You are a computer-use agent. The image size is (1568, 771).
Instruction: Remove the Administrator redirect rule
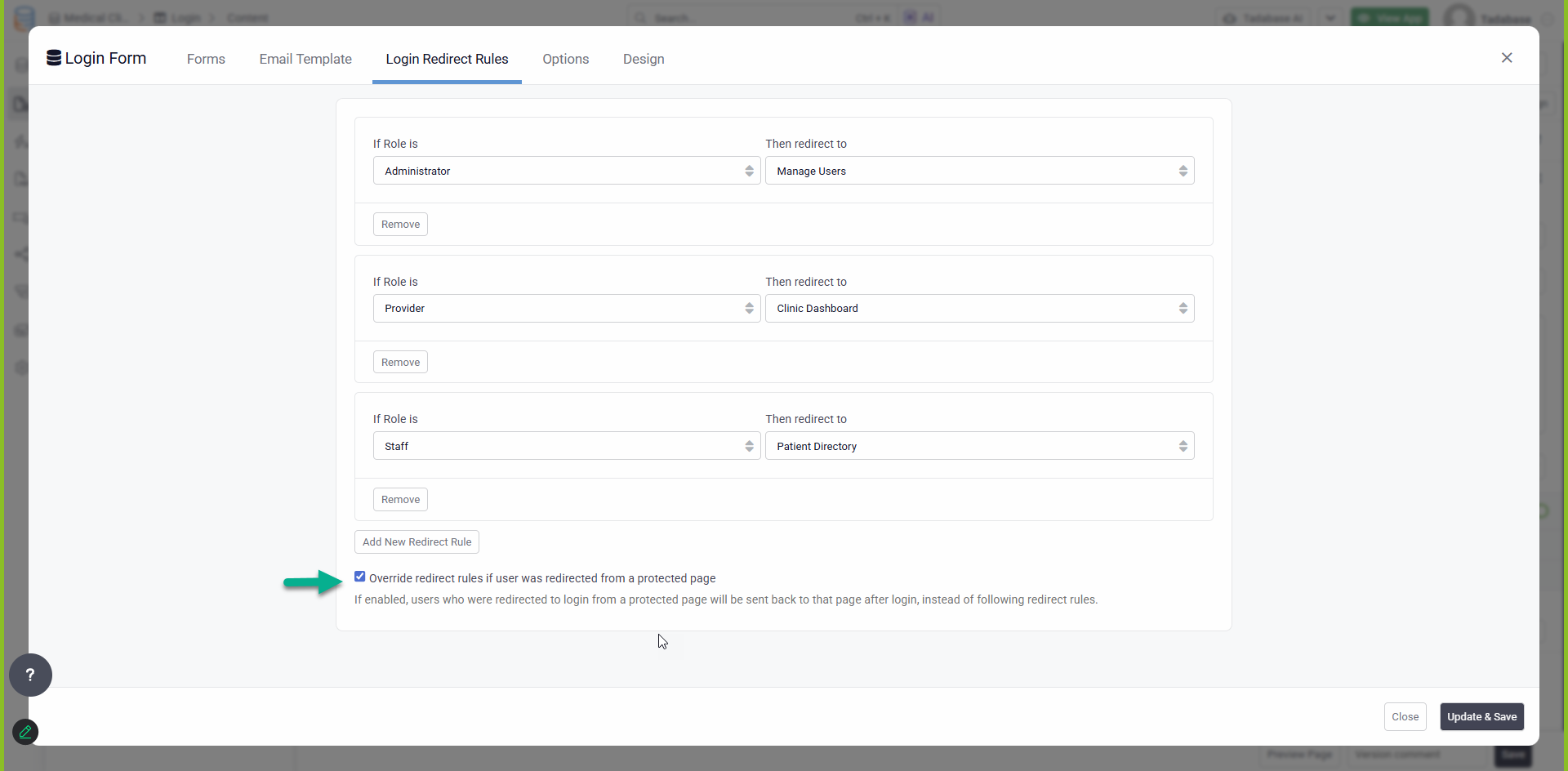coord(400,225)
